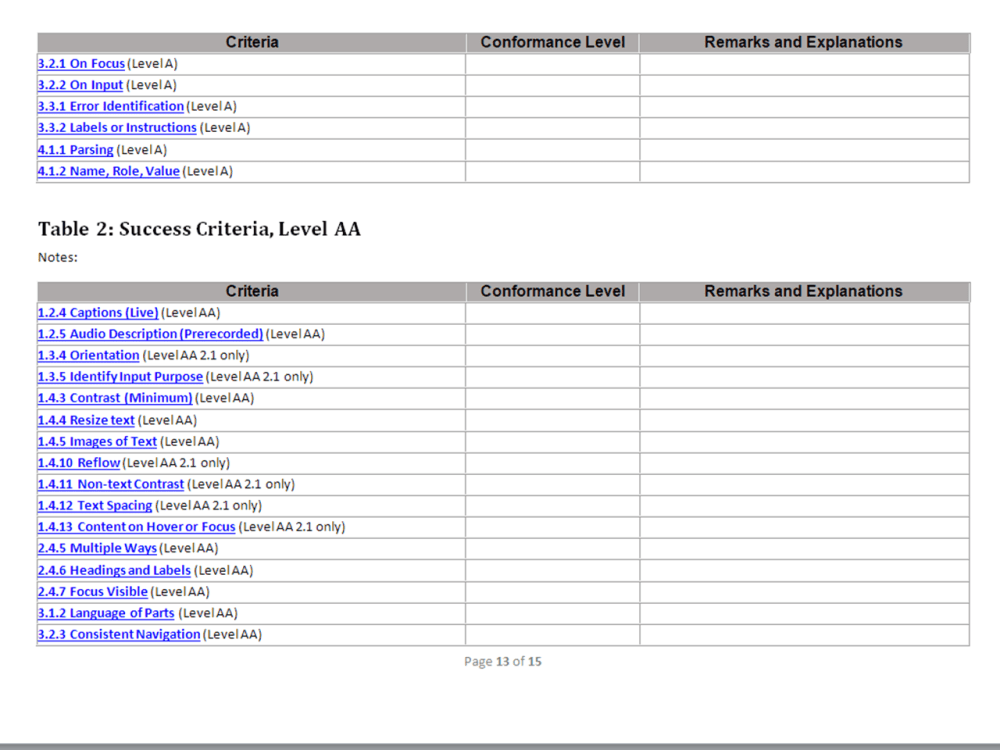Follow 3.2.3 Consistent Navigation link
This screenshot has width=1000, height=750.
119,635
